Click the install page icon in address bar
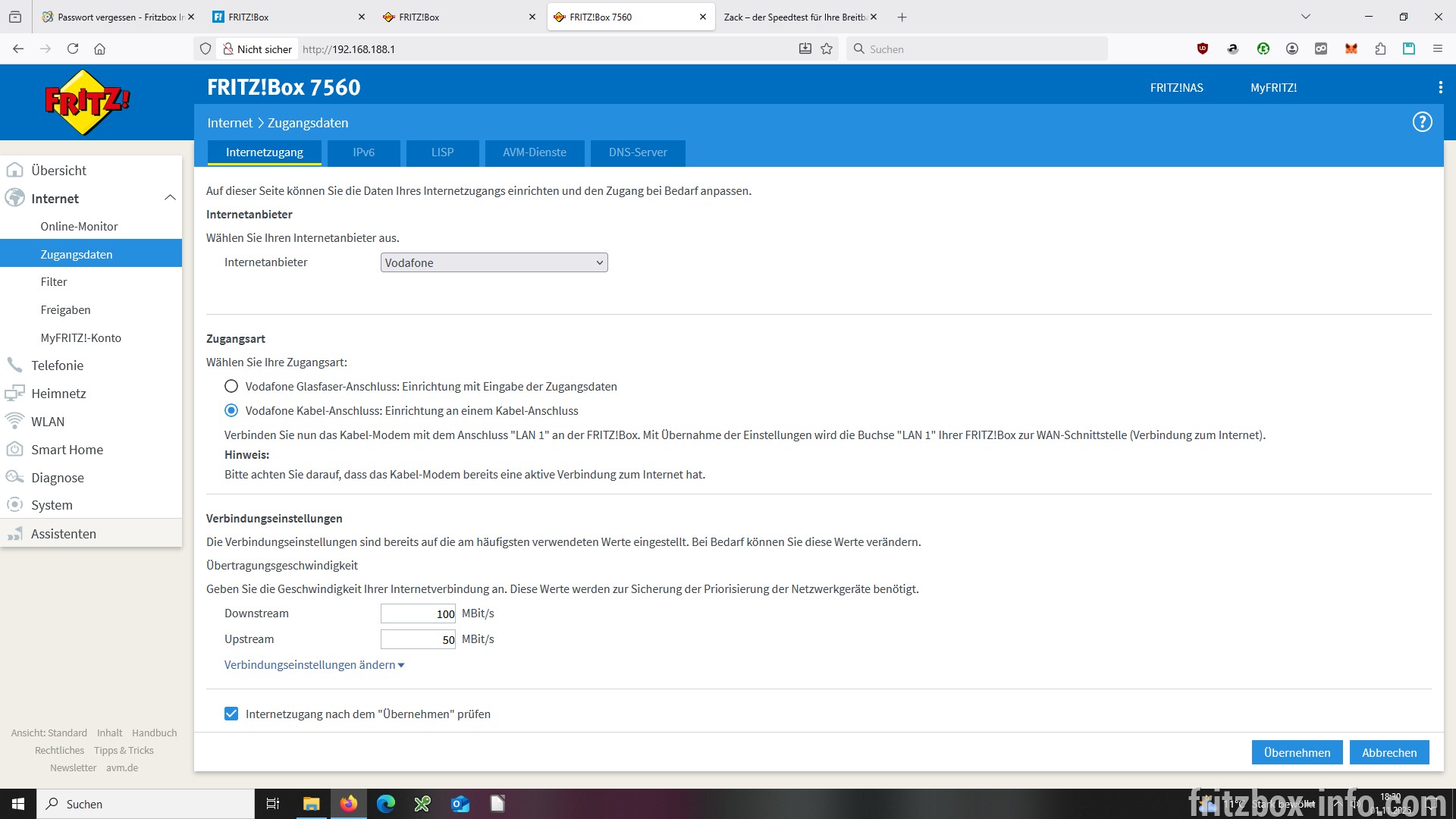1456x819 pixels. tap(805, 49)
